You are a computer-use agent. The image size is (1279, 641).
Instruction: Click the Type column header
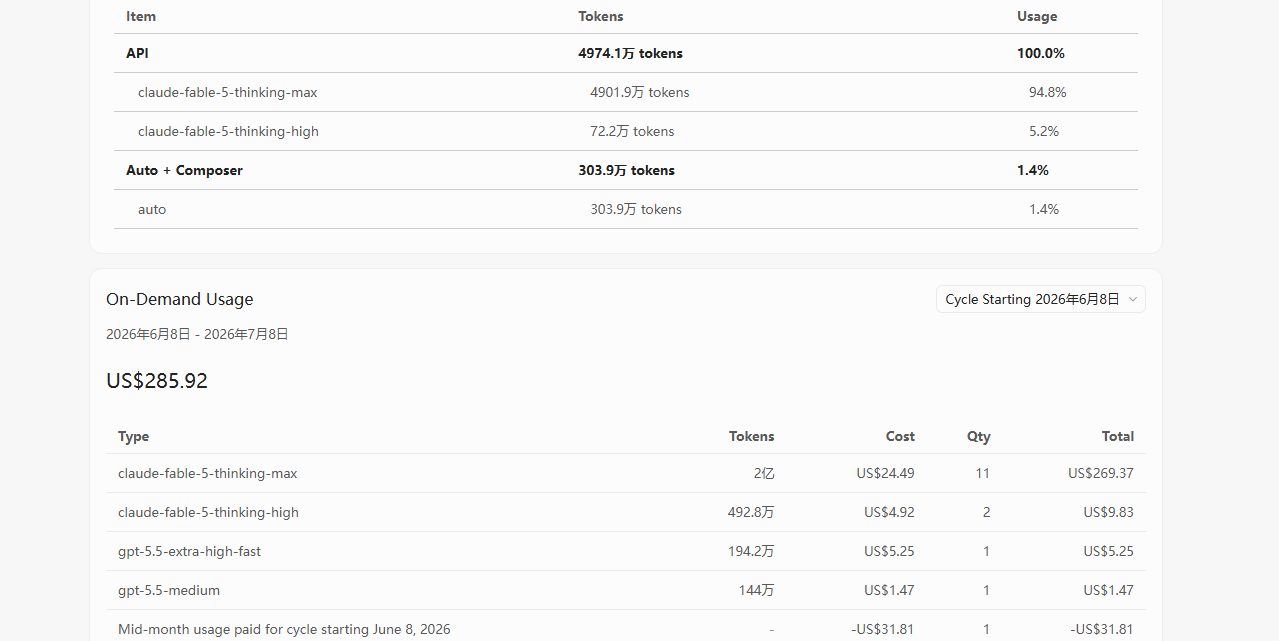coord(133,436)
